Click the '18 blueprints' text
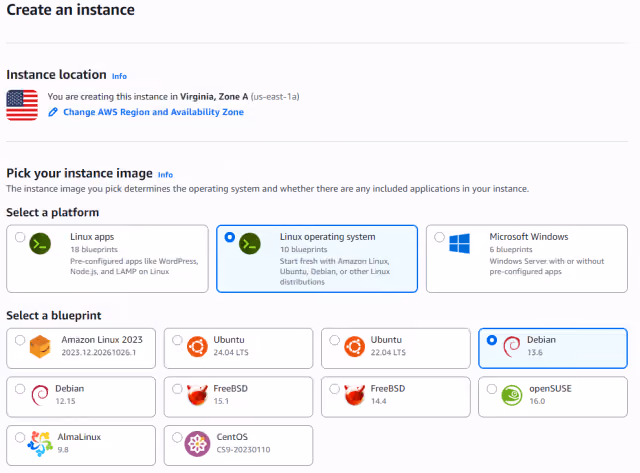Viewport: 640px width, 473px height. coord(94,249)
